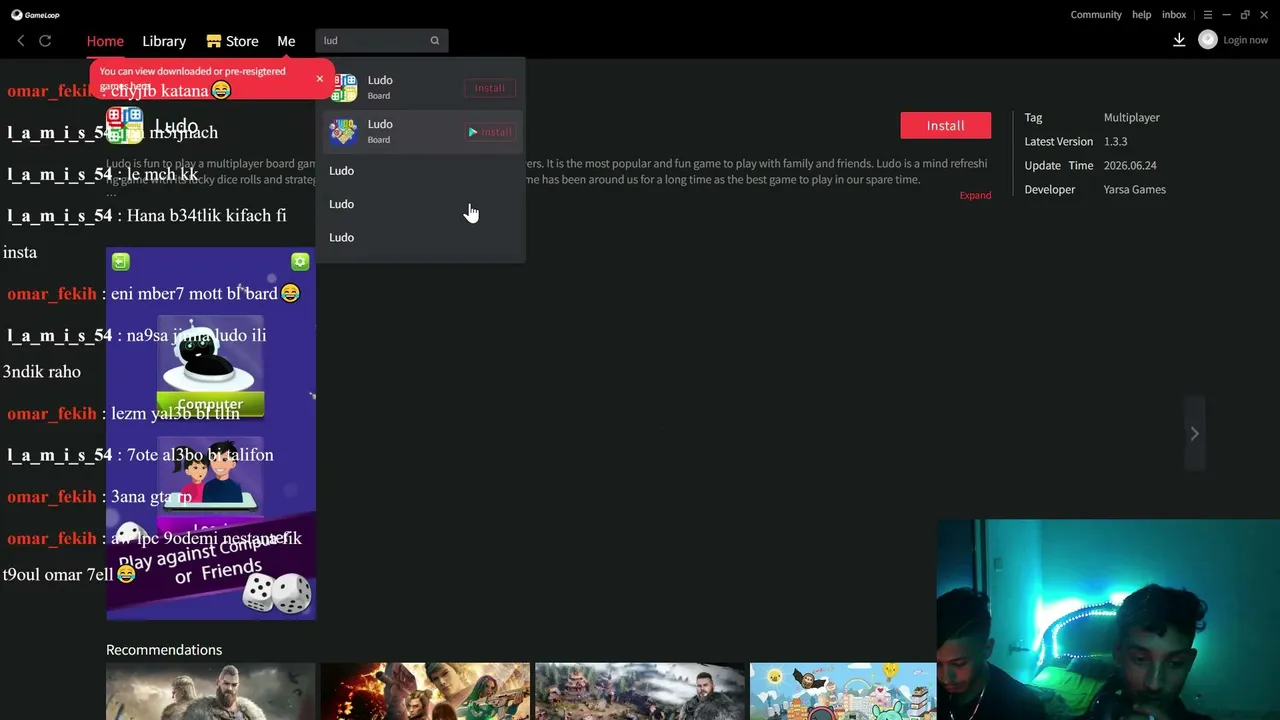Click the search magnifier icon
The width and height of the screenshot is (1280, 720).
click(435, 41)
